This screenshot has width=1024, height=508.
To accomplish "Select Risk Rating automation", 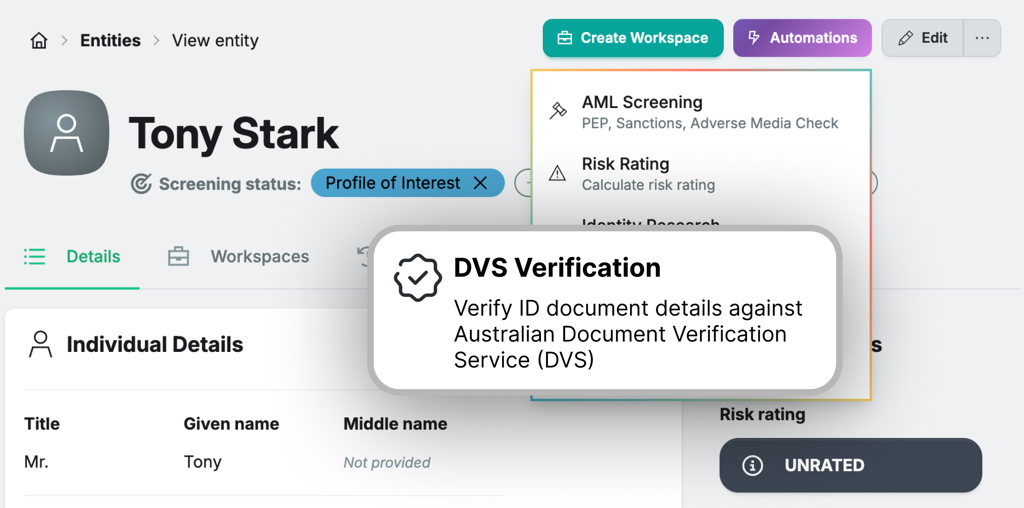I will (x=701, y=174).
